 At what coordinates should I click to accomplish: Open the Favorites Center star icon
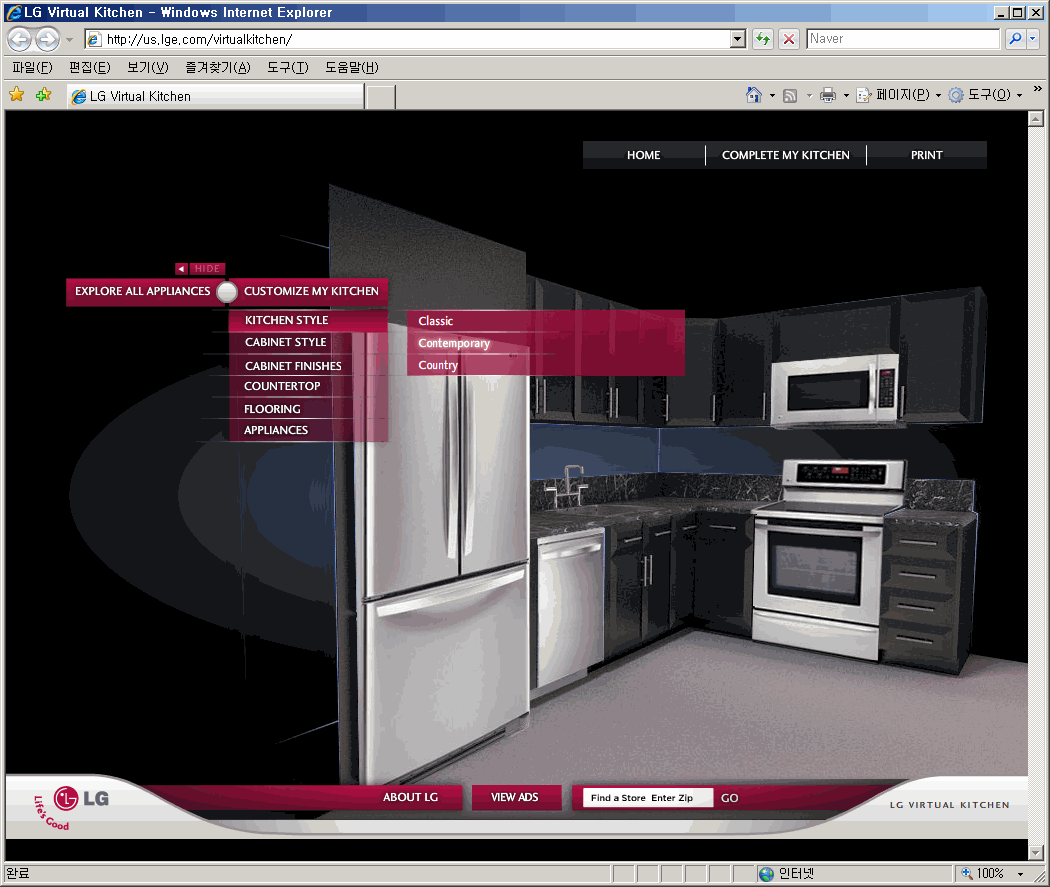click(x=17, y=95)
